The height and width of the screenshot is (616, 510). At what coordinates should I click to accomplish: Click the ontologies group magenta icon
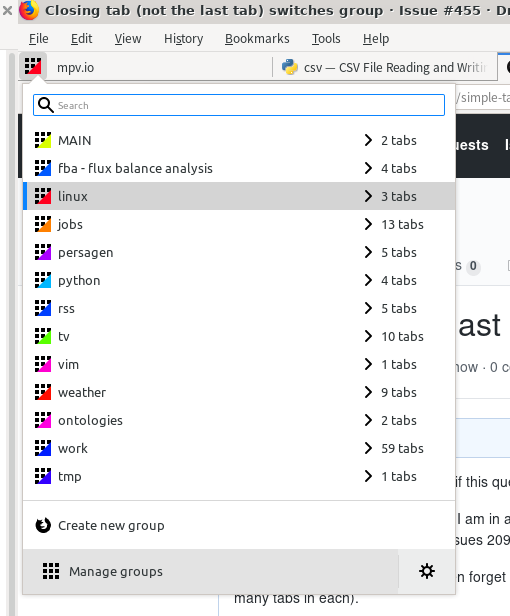(43, 420)
